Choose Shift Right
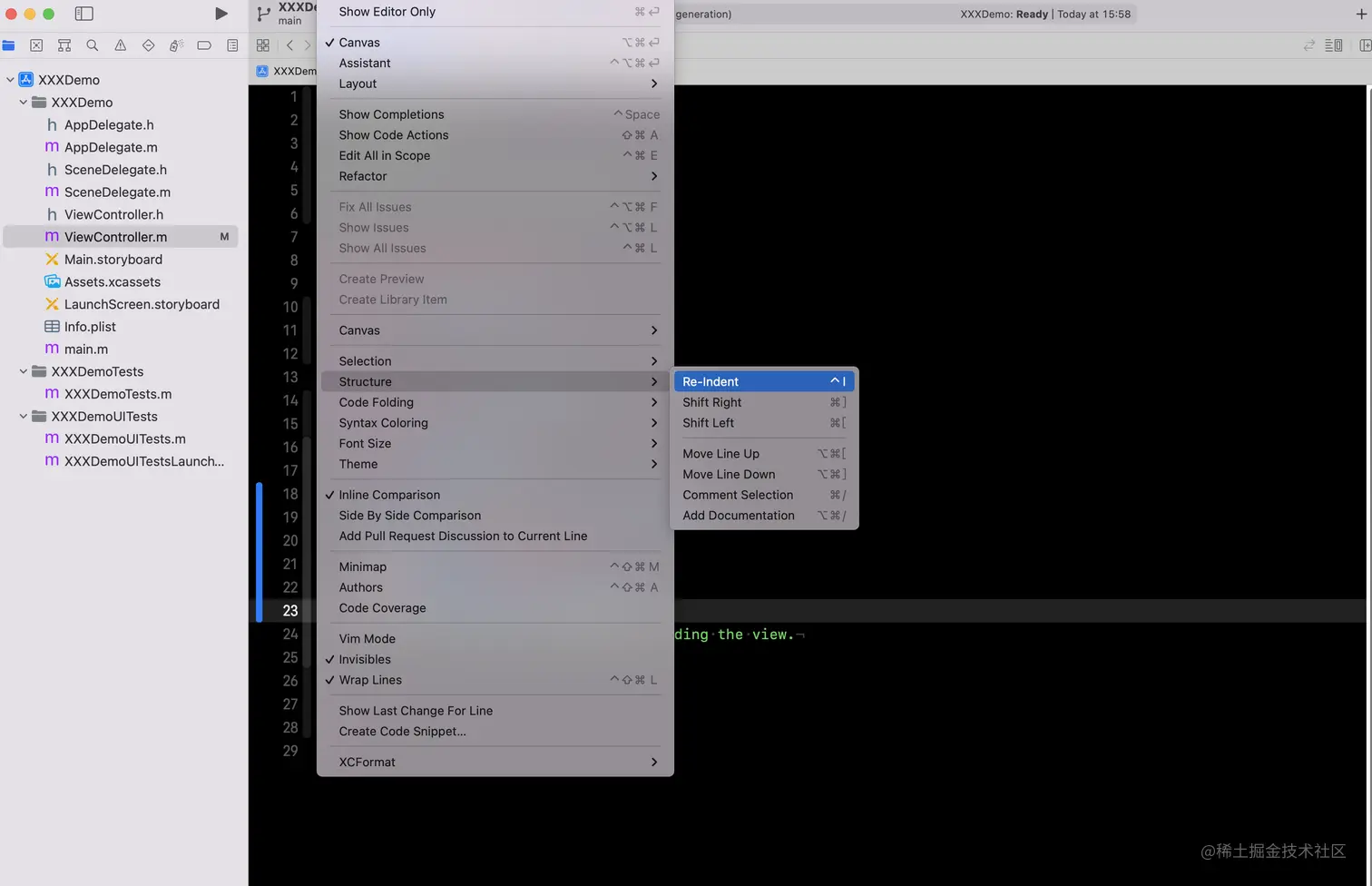 coord(764,402)
